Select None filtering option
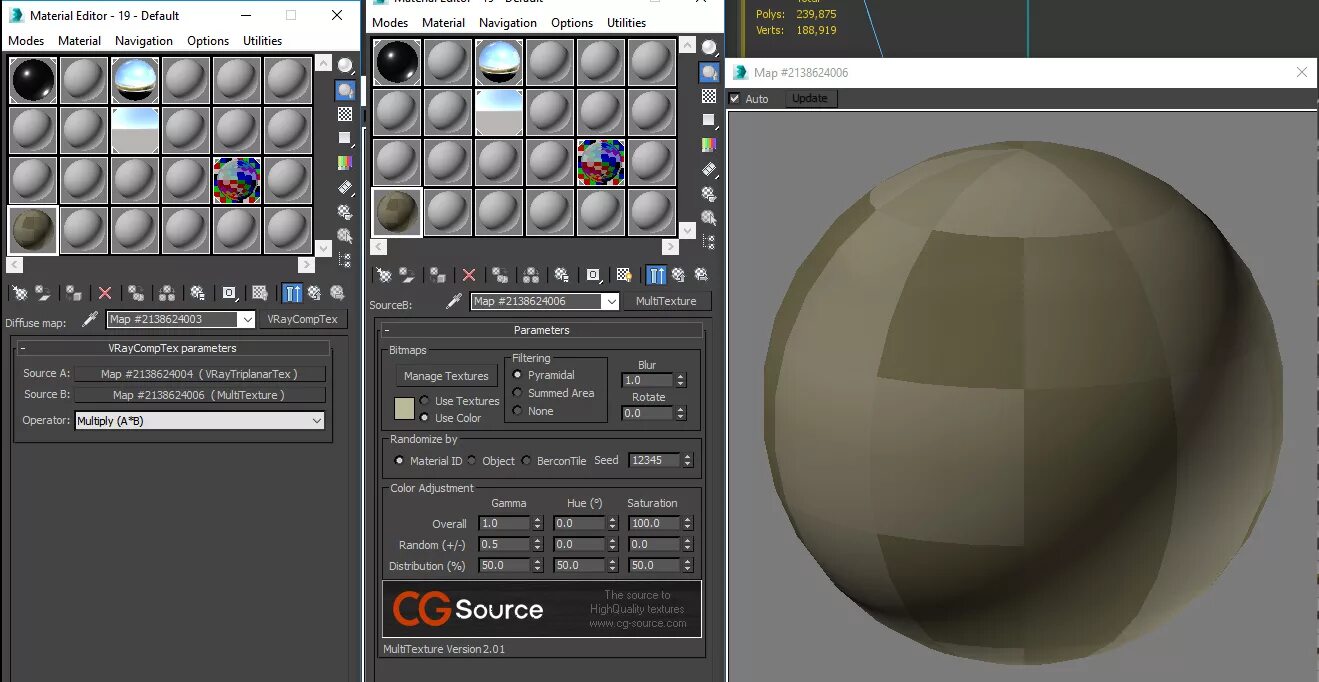Screen dimensions: 1319x682 (x=518, y=411)
